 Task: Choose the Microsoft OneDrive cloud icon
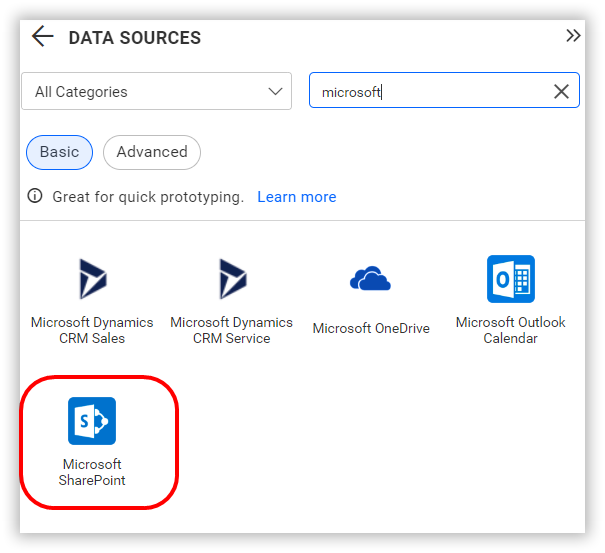click(370, 278)
